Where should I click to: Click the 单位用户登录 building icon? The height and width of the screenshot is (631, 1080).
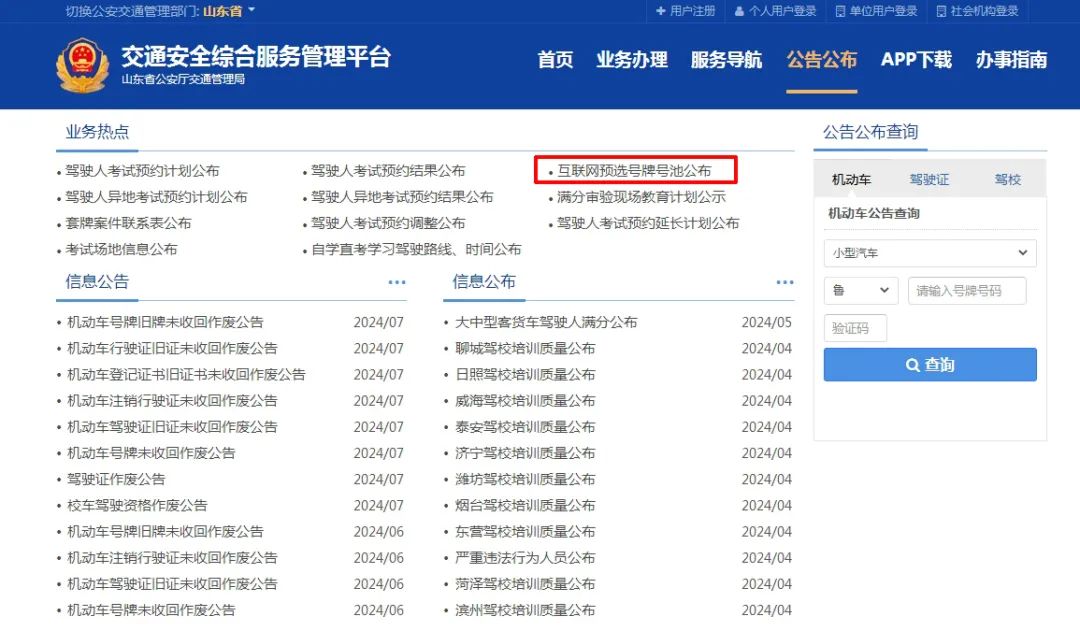(x=840, y=12)
